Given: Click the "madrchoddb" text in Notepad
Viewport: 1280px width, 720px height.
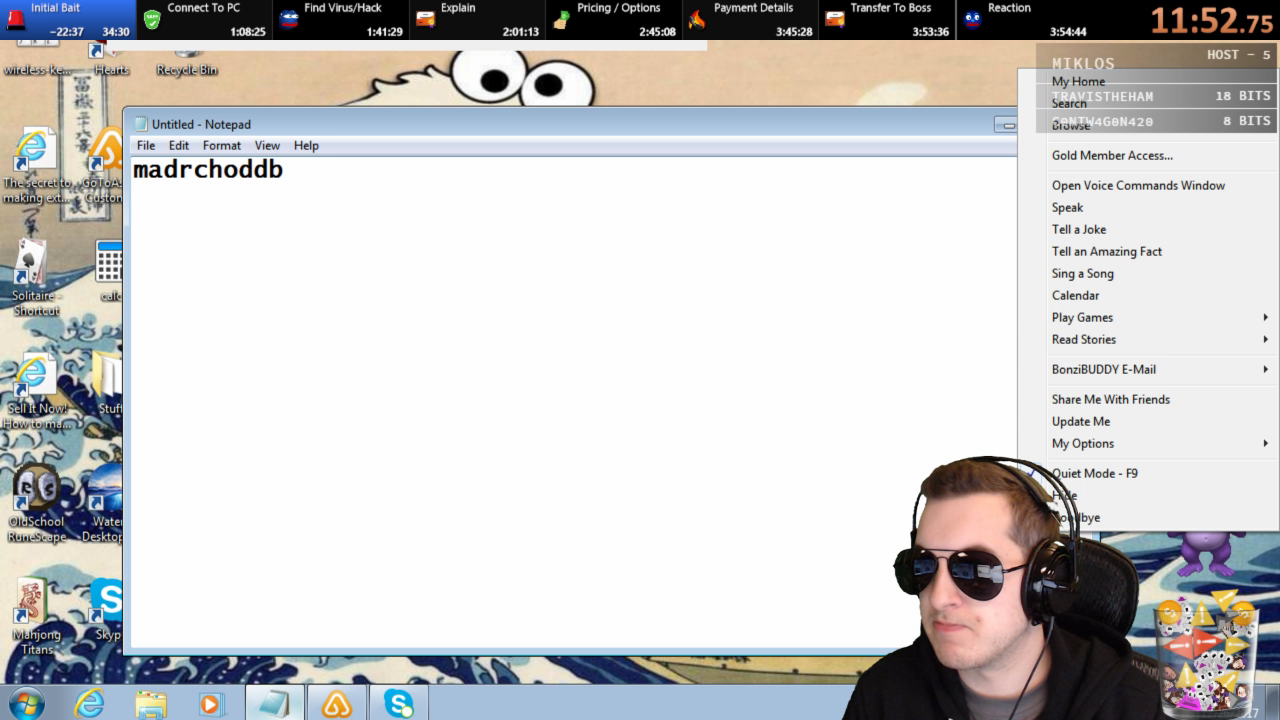Looking at the screenshot, I should point(208,169).
